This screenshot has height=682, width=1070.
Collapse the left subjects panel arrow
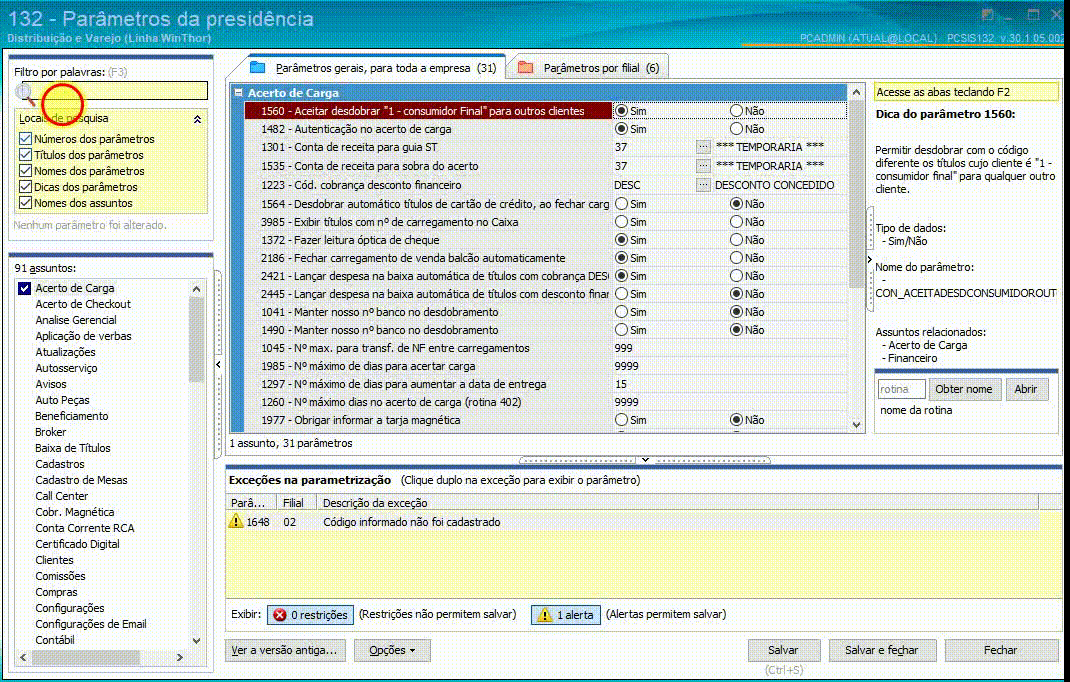[x=218, y=365]
